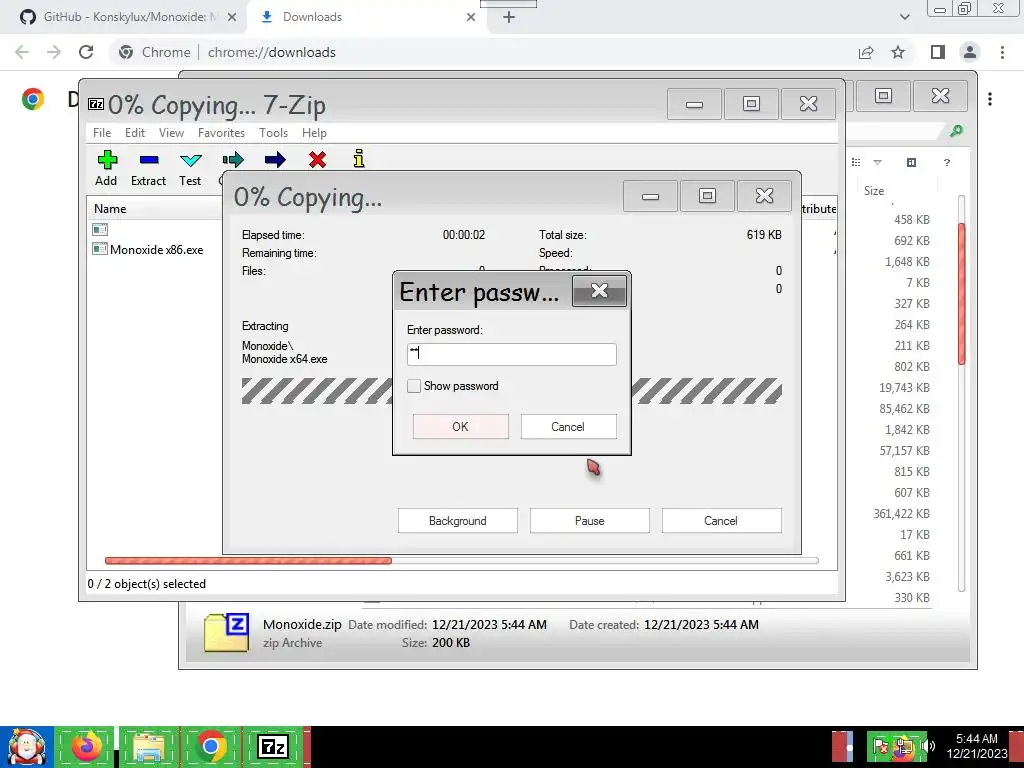Click the striped extraction progress bar
Screen dimensions: 1024x768
coord(511,391)
